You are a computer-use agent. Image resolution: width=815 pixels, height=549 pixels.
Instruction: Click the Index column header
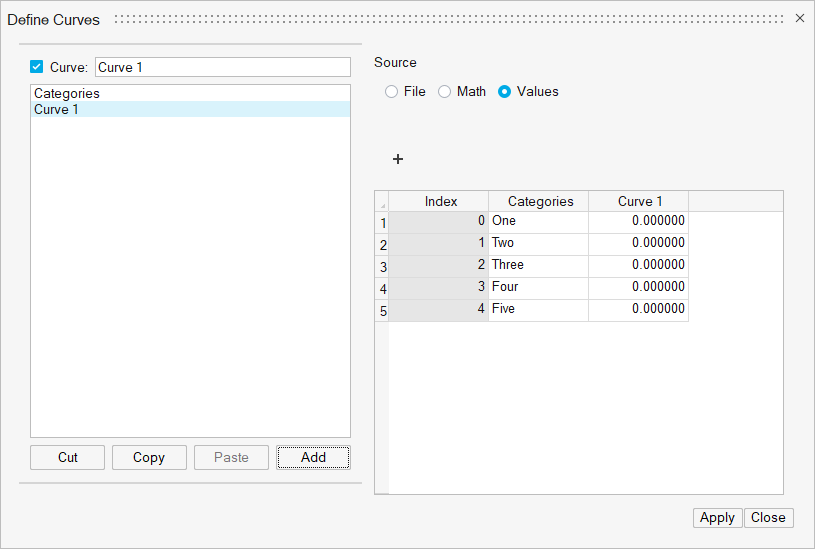point(440,201)
